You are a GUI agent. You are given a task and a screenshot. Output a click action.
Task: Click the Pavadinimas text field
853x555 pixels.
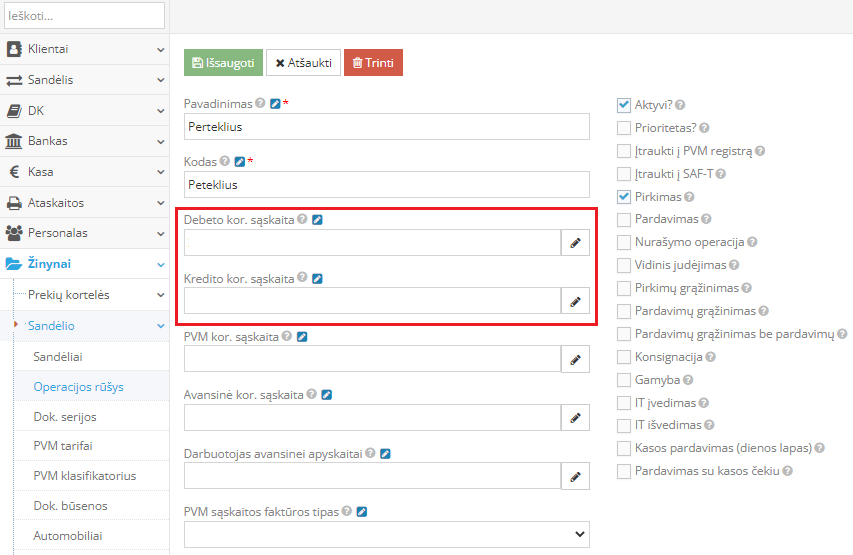[x=387, y=127]
